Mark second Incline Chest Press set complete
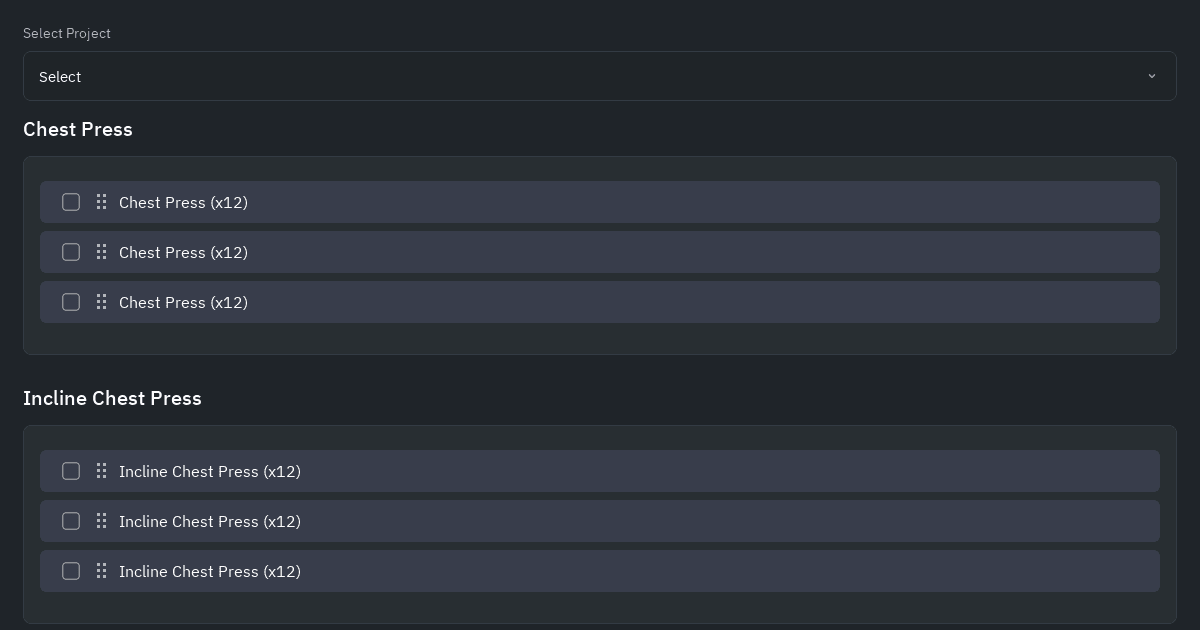1200x630 pixels. point(71,521)
